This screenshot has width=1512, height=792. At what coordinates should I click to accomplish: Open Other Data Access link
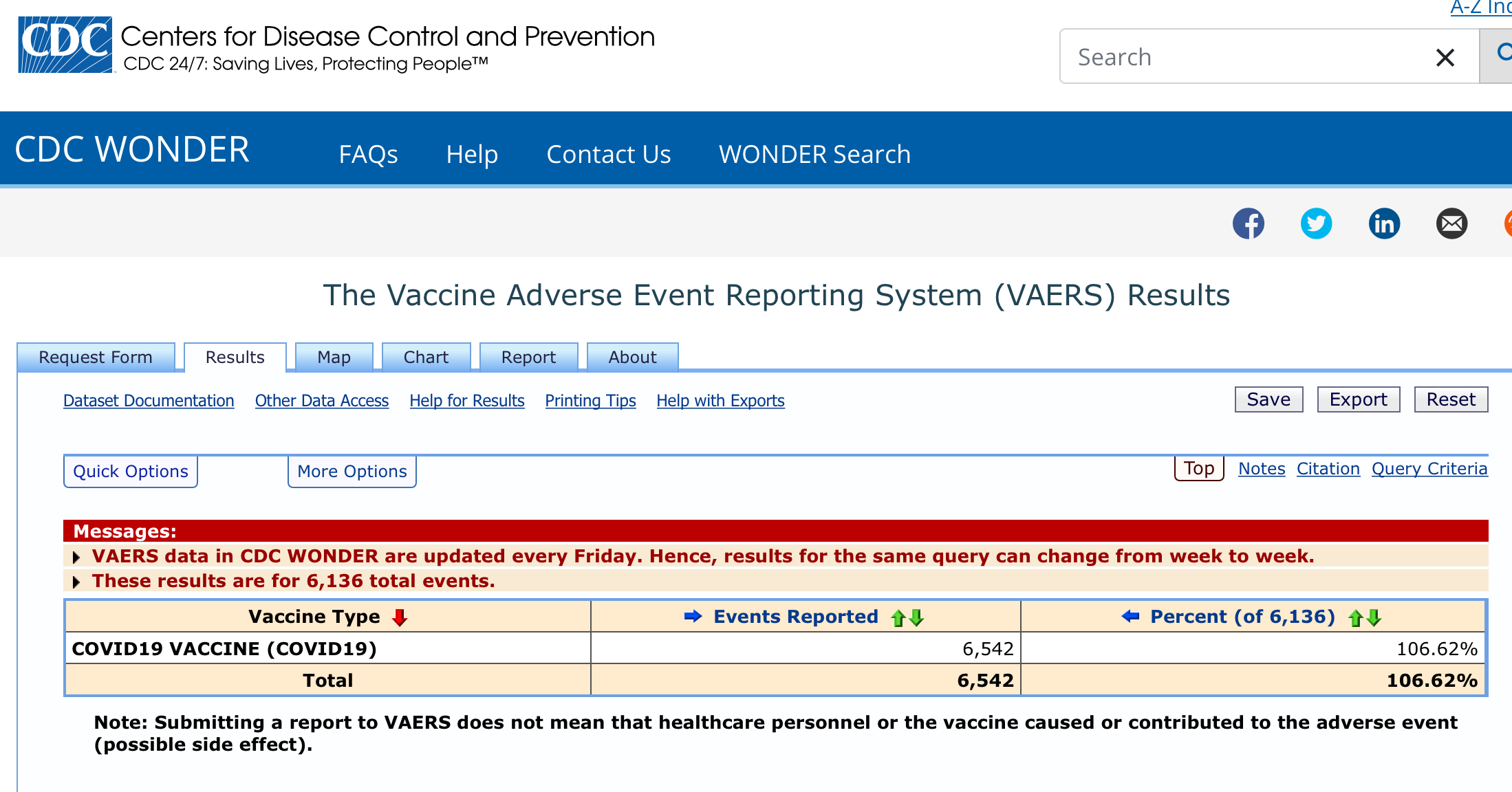point(322,401)
